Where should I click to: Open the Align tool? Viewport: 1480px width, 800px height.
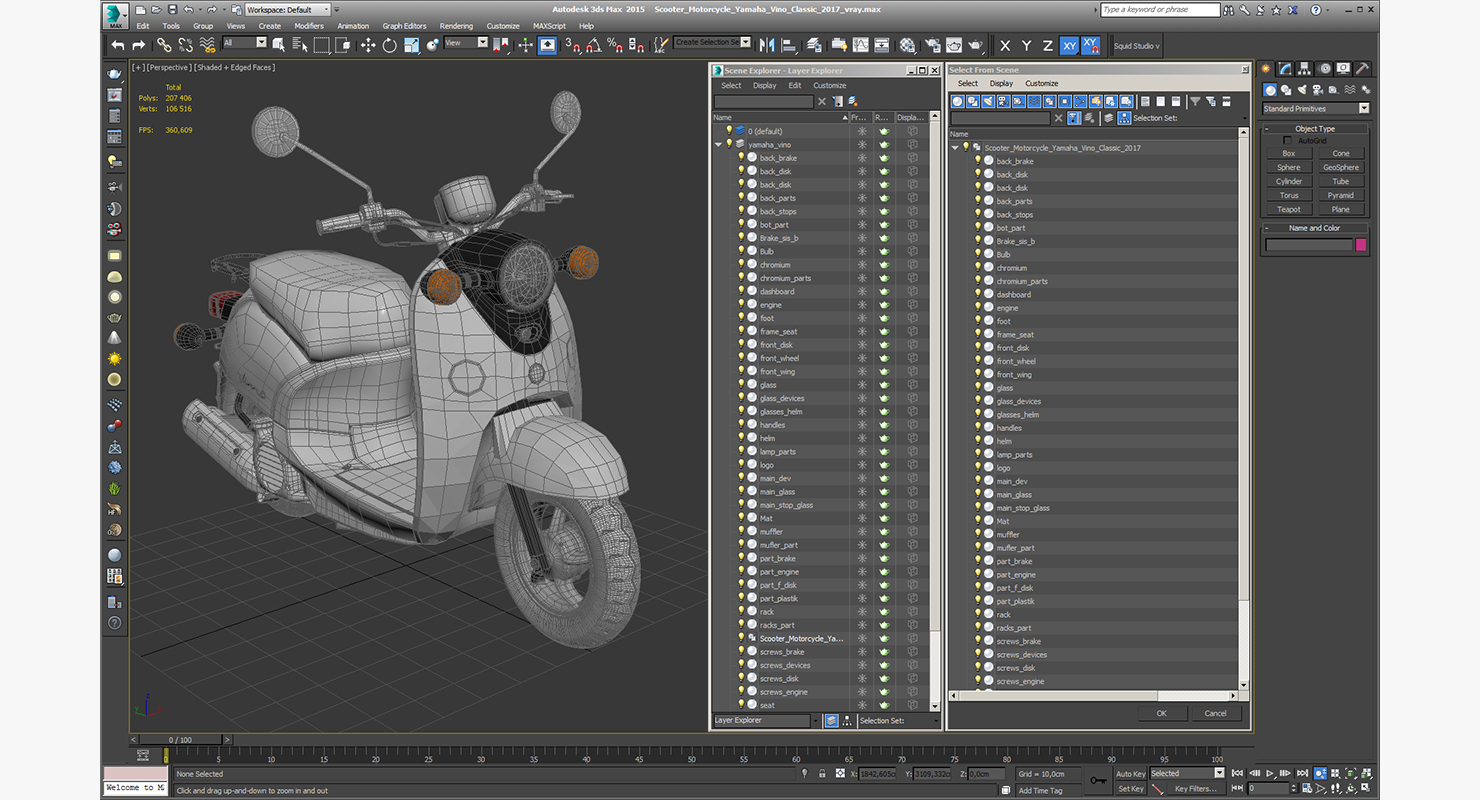(x=789, y=45)
